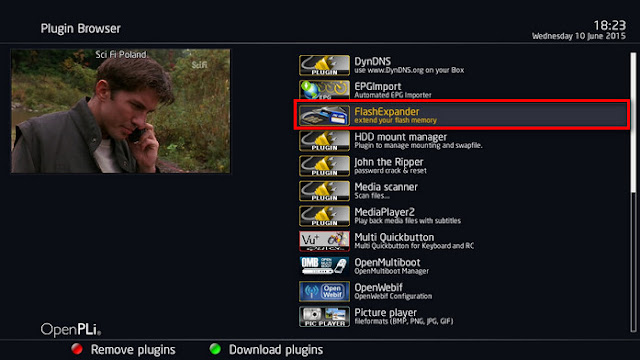The height and width of the screenshot is (360, 640).
Task: Click 'Play back media files with subtitles' text
Action: [x=407, y=221]
